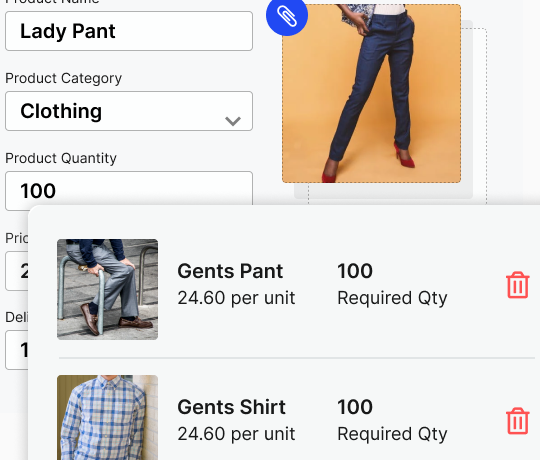Click the Lady Pant product photo
Viewport: 540px width, 460px height.
tap(371, 93)
